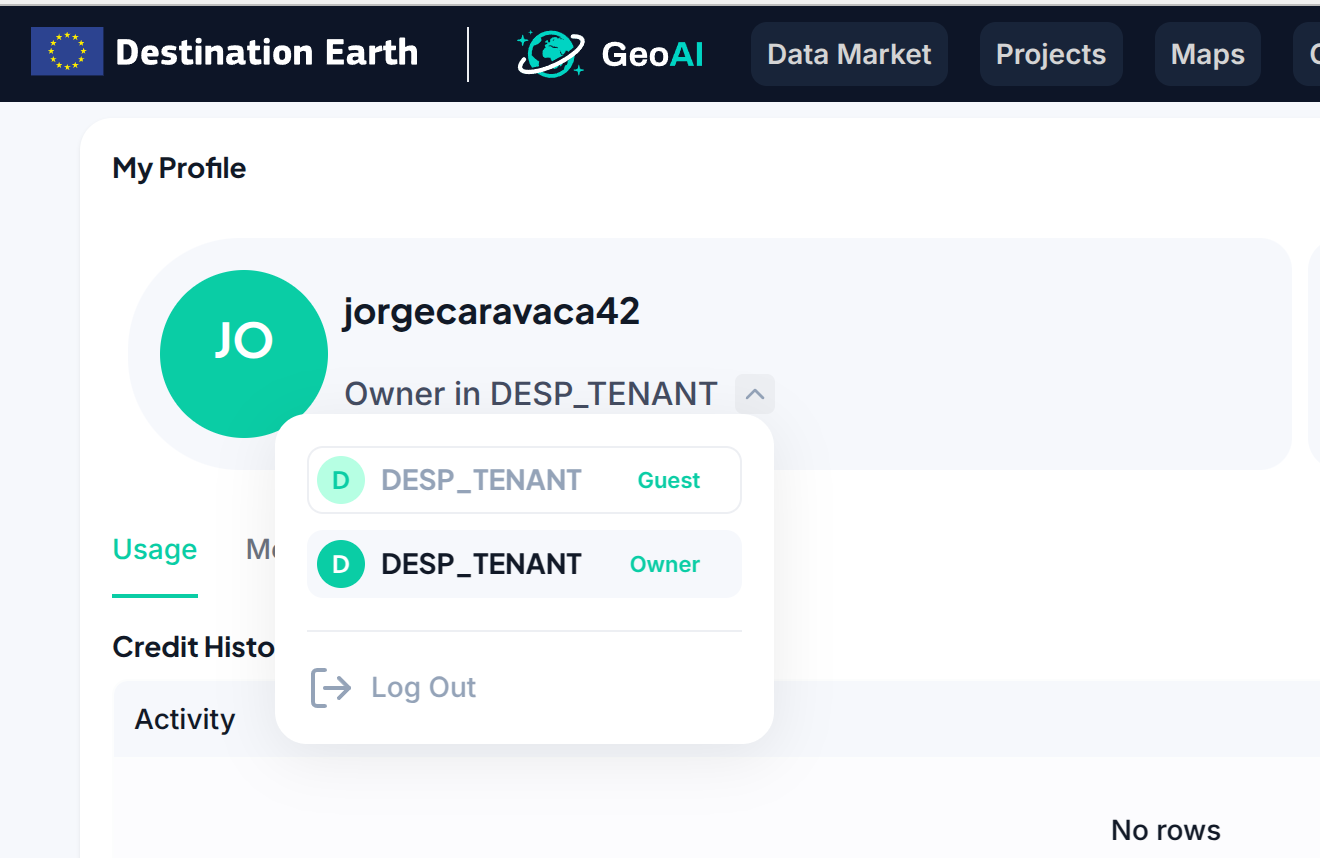Open the Data Market section

[848, 54]
